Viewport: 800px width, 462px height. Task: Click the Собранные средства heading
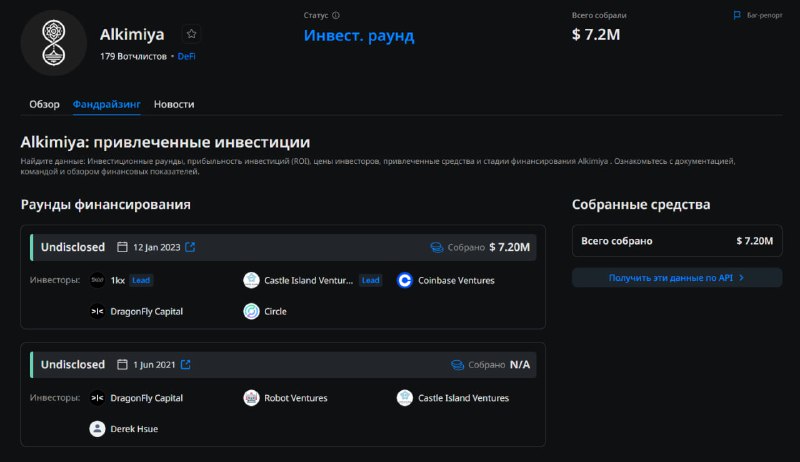(x=641, y=204)
